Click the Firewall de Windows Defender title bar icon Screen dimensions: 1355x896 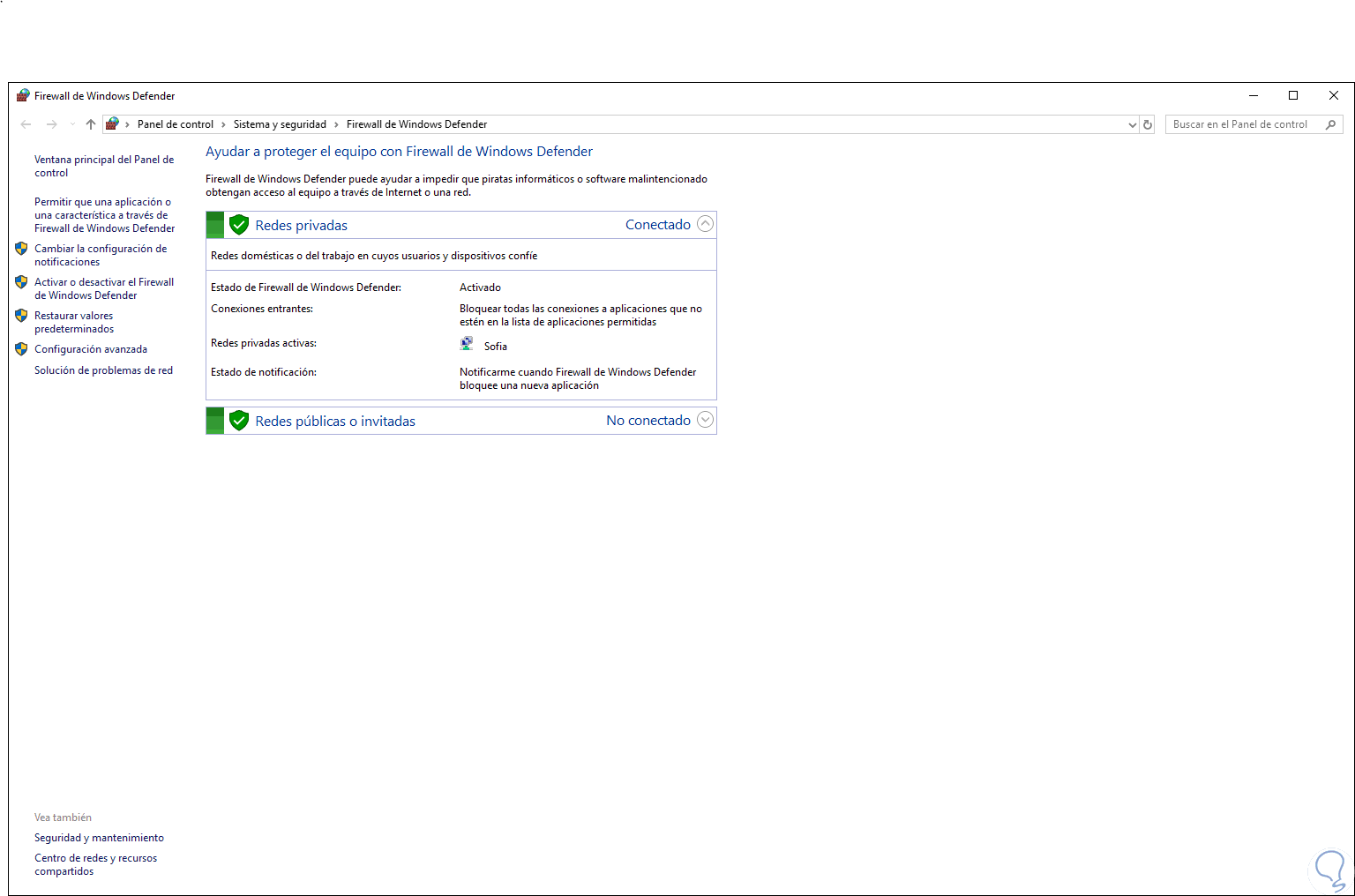[23, 95]
